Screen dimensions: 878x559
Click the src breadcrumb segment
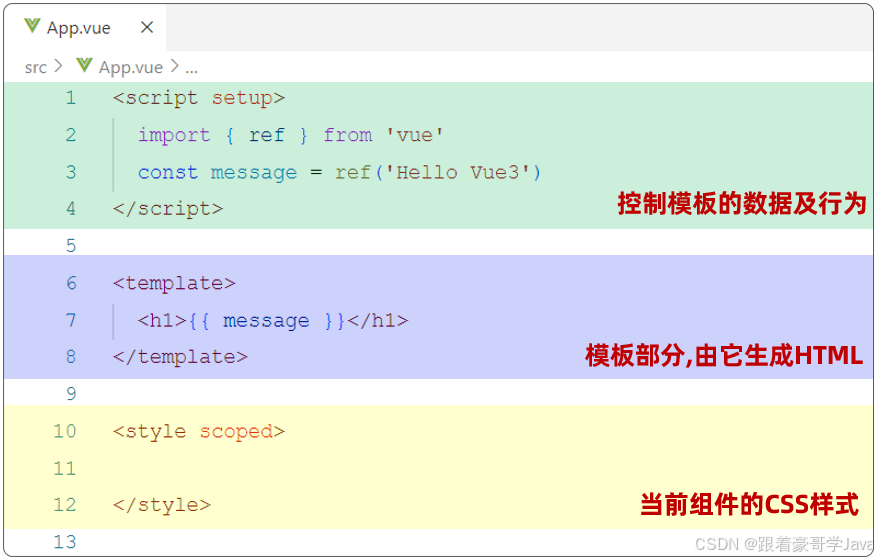(x=35, y=67)
